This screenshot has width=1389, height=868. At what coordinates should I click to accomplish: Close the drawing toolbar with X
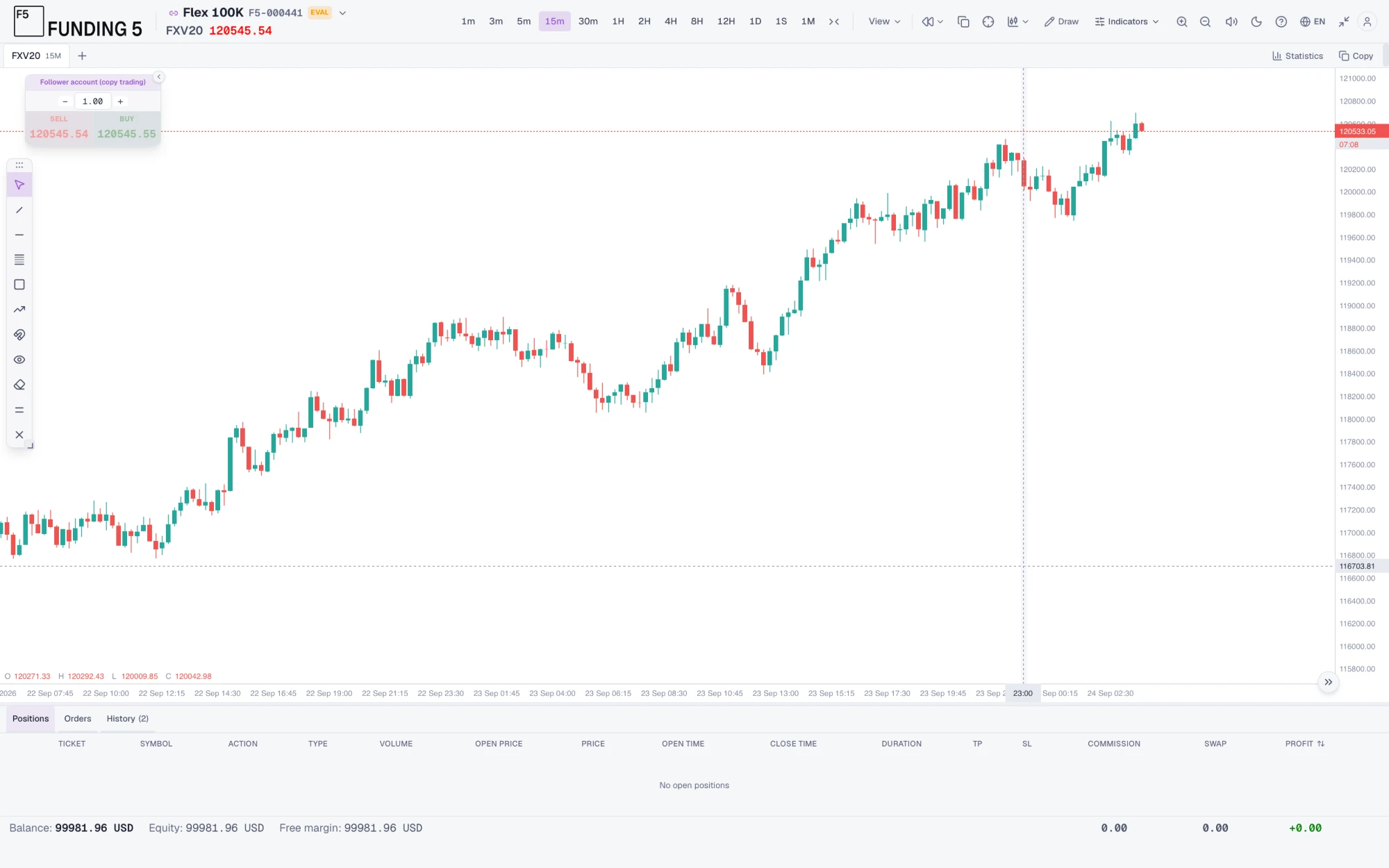point(19,435)
